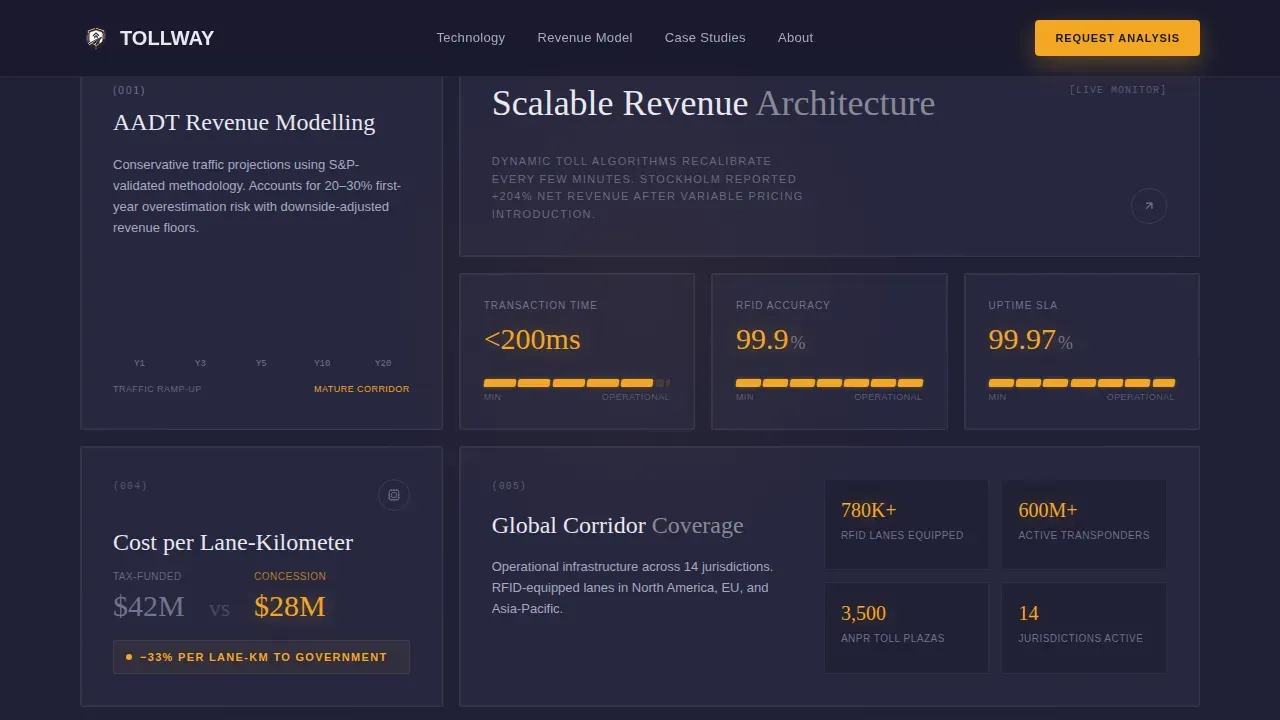Click the [LIVE MONITOR] label

[x=1118, y=90]
